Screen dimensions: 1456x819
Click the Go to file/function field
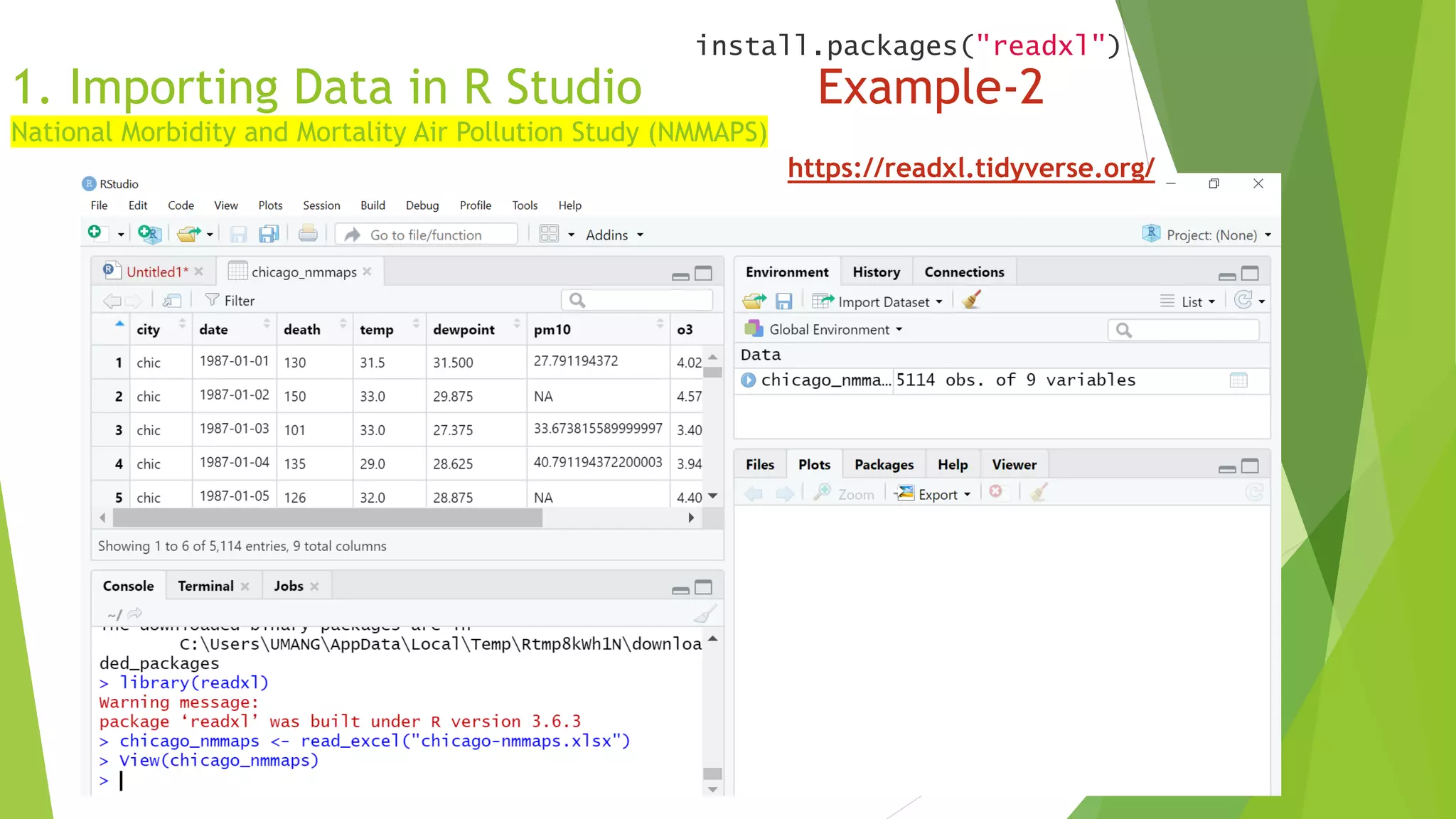point(426,235)
